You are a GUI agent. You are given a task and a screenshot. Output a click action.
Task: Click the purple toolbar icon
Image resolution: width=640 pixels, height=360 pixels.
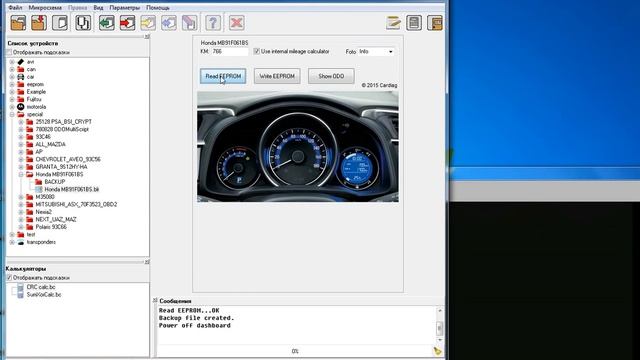(189, 23)
